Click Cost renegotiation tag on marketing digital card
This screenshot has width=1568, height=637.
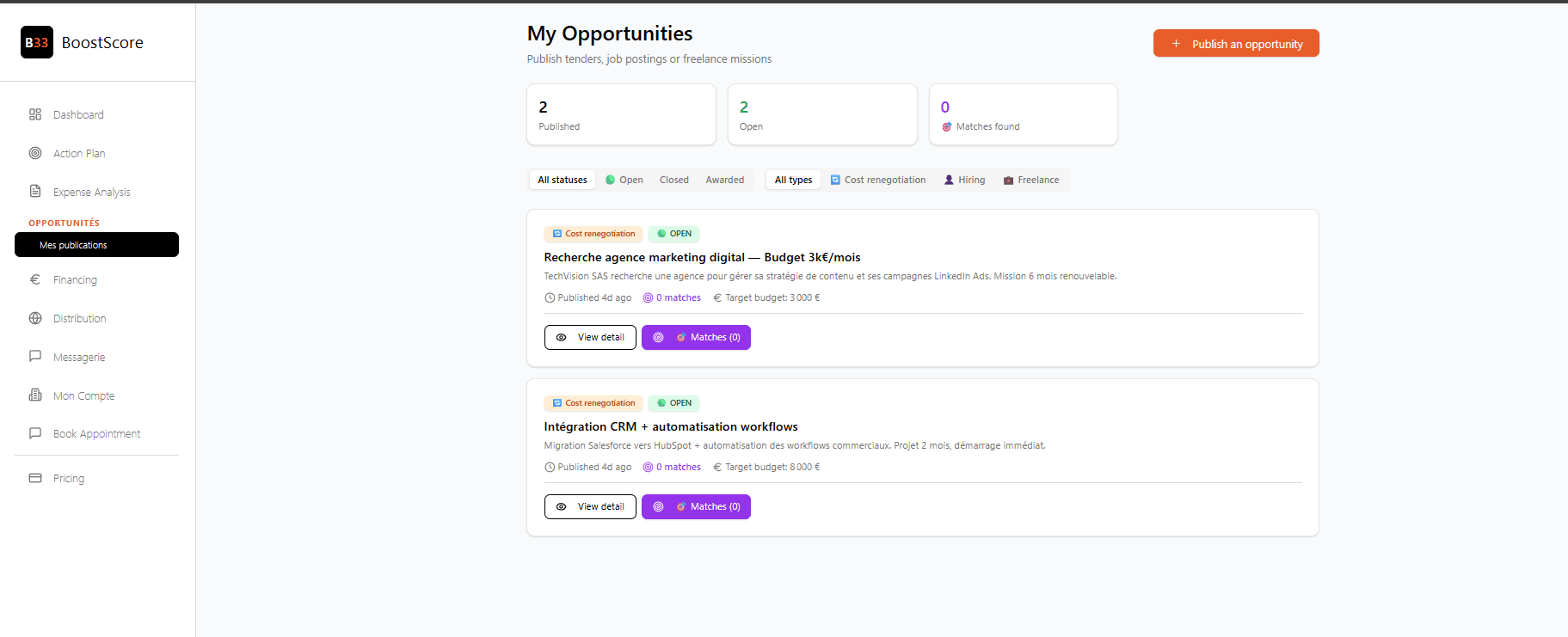pyautogui.click(x=593, y=234)
